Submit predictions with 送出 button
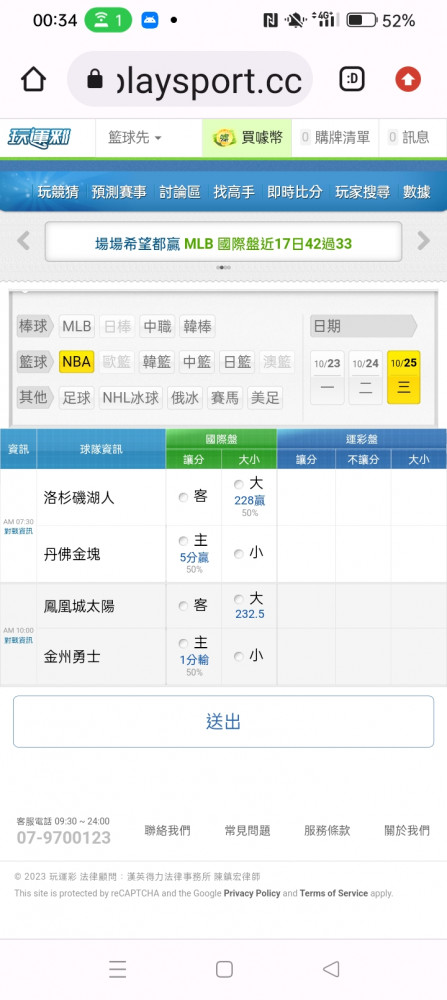The image size is (447, 1000). 223,721
